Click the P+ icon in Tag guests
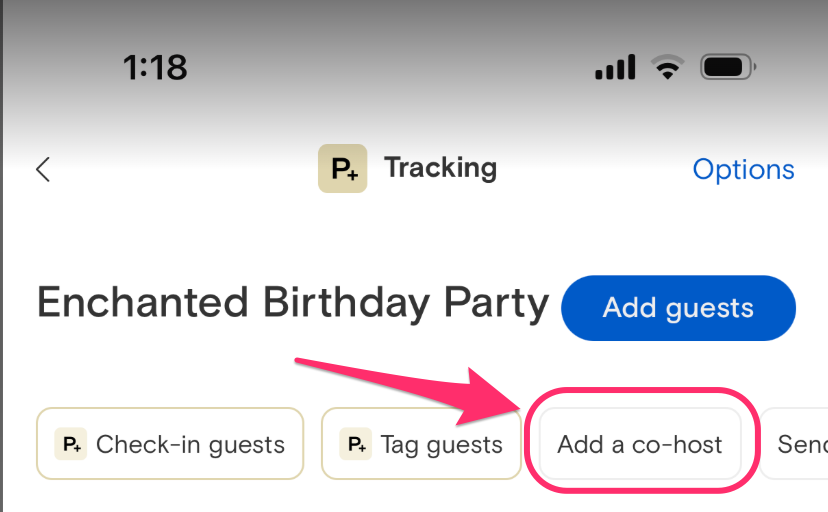Image resolution: width=828 pixels, height=512 pixels. [355, 444]
